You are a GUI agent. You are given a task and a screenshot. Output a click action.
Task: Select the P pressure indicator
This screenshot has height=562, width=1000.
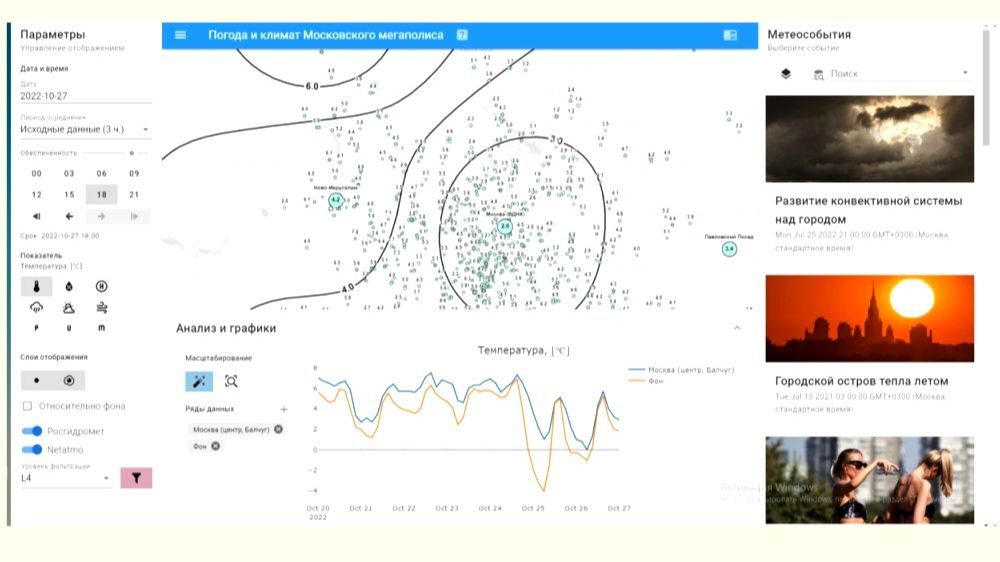tap(36, 328)
